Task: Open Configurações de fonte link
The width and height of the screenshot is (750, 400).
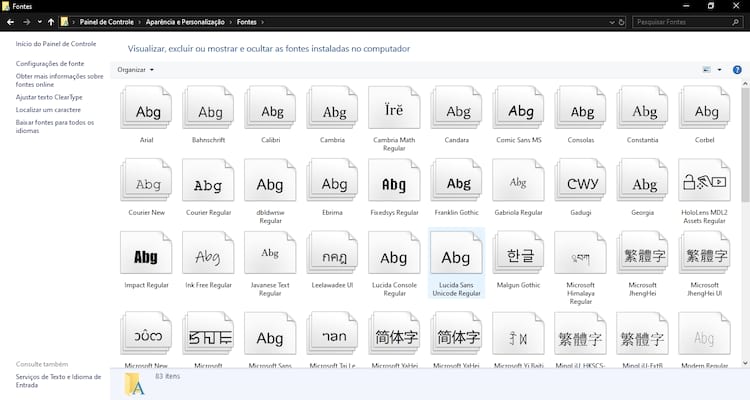Action: click(50, 63)
